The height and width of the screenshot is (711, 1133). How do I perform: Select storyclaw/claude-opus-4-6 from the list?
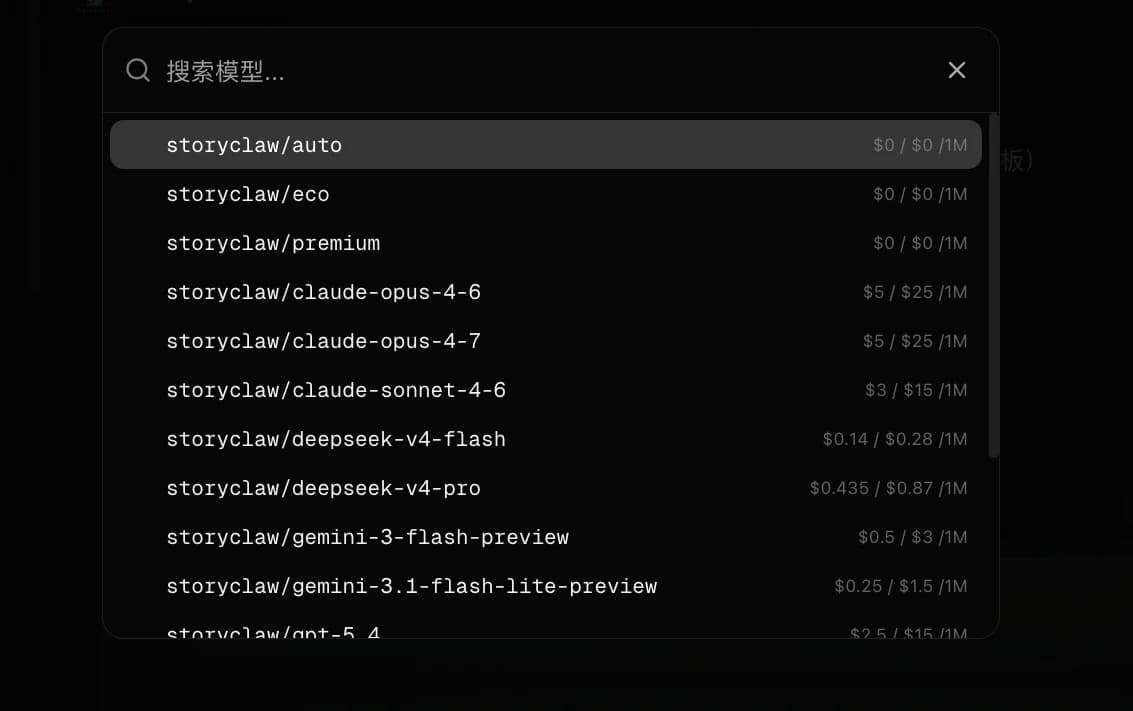tap(546, 292)
